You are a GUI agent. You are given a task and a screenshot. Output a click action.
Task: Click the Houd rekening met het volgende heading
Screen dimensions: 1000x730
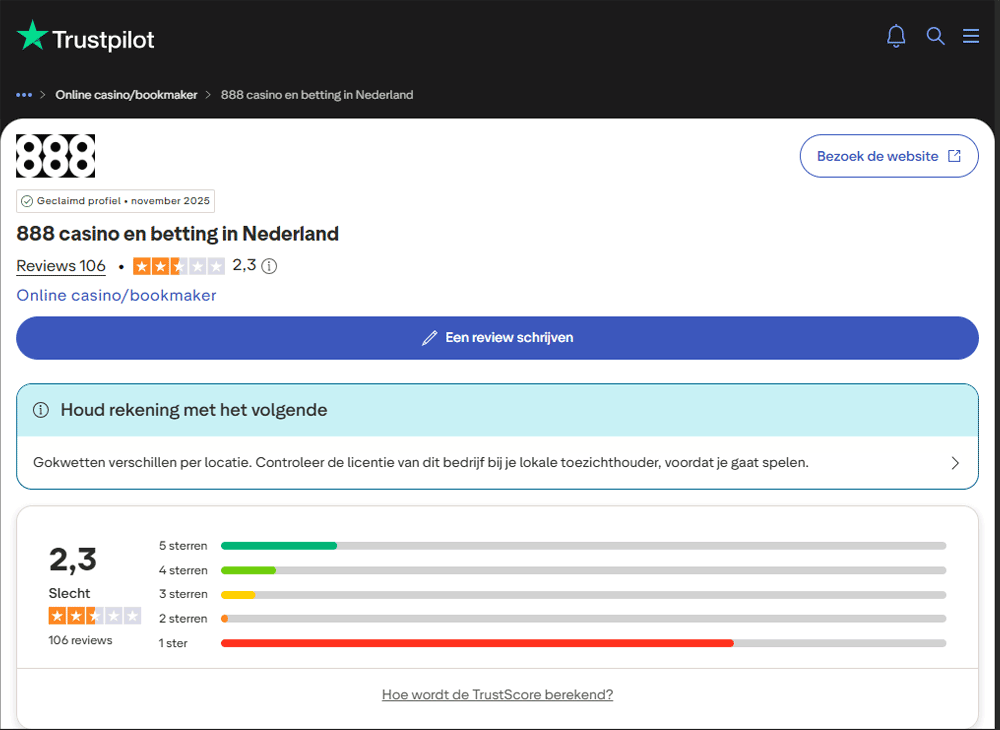(x=194, y=410)
